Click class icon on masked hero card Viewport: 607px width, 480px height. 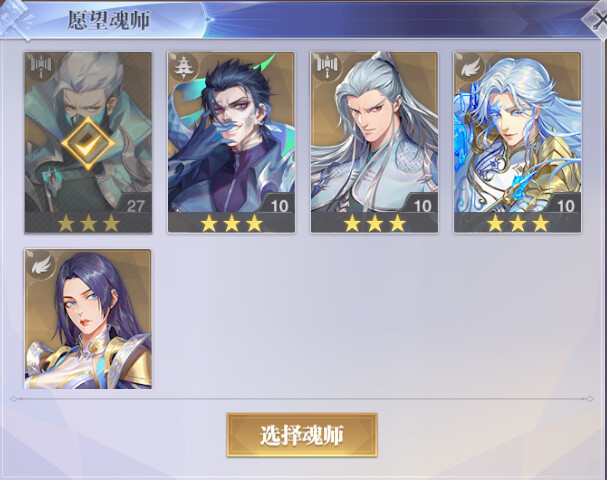pos(40,65)
